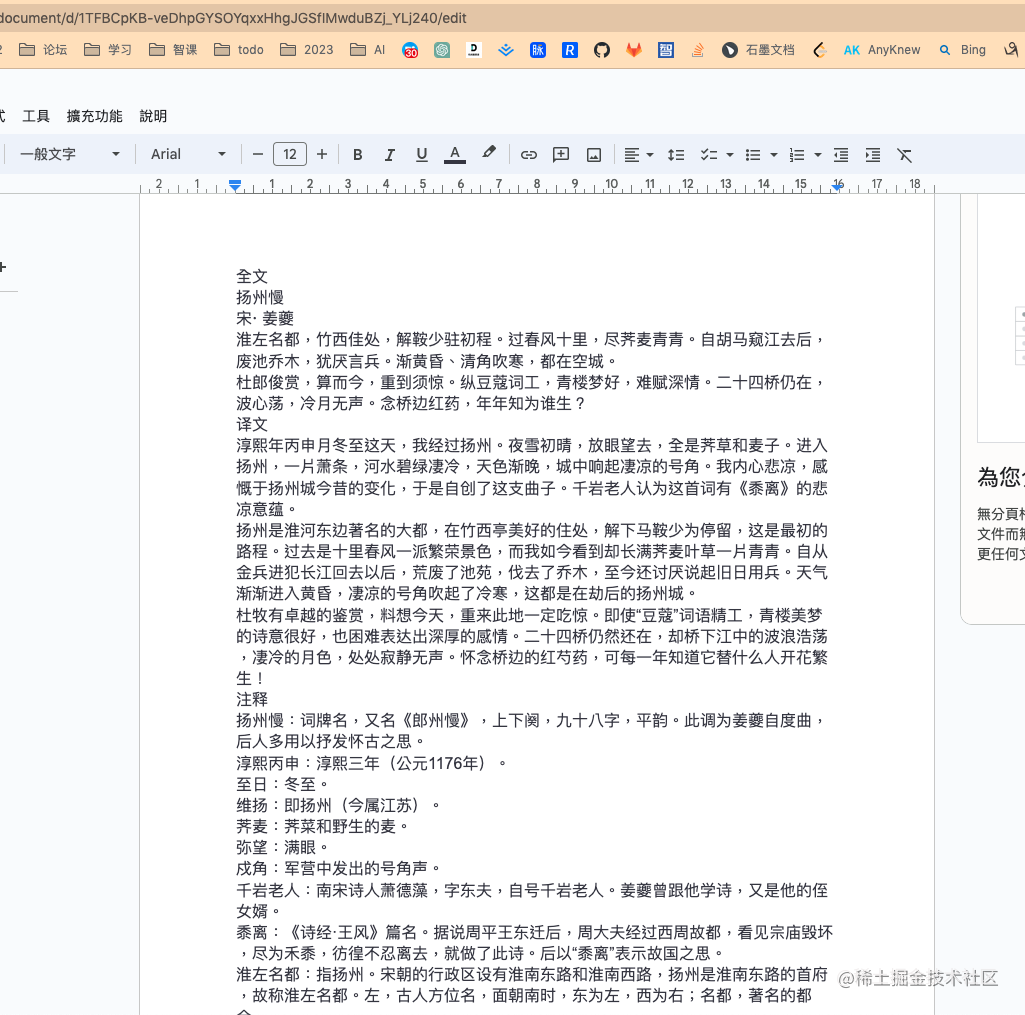Open the AnyKnew bookmark
This screenshot has height=1015, width=1025.
tap(882, 50)
